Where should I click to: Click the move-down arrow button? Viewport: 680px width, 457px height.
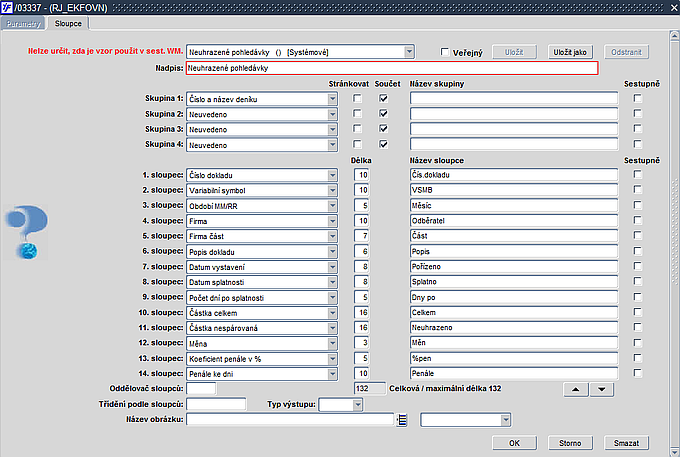coord(601,389)
